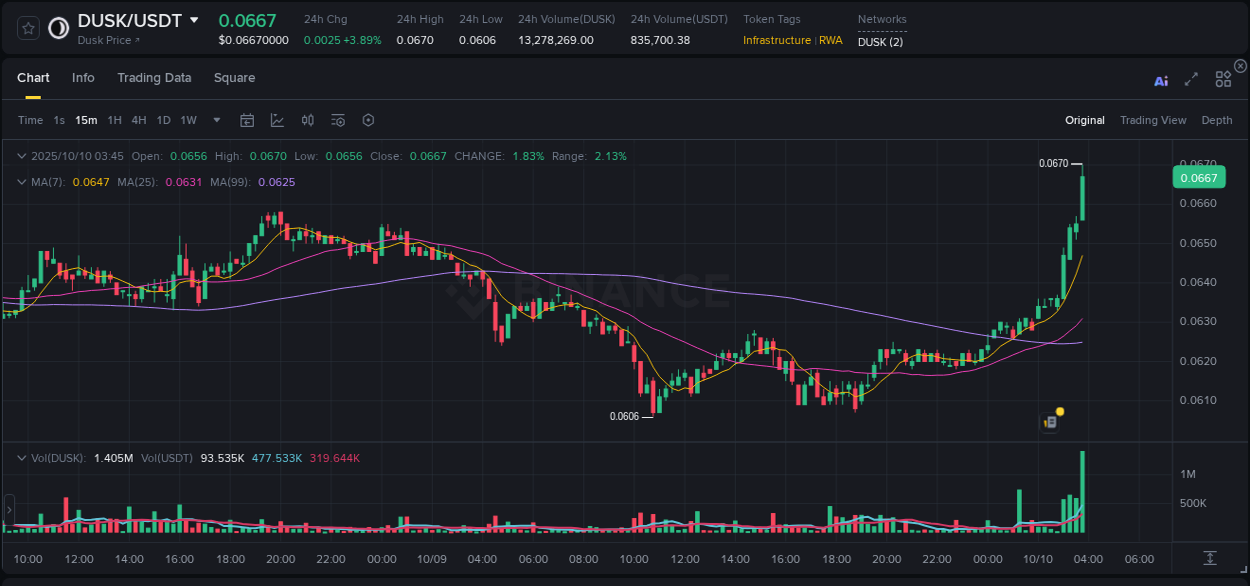Image resolution: width=1250 pixels, height=586 pixels.
Task: Select the 4H timeframe
Action: (x=139, y=120)
